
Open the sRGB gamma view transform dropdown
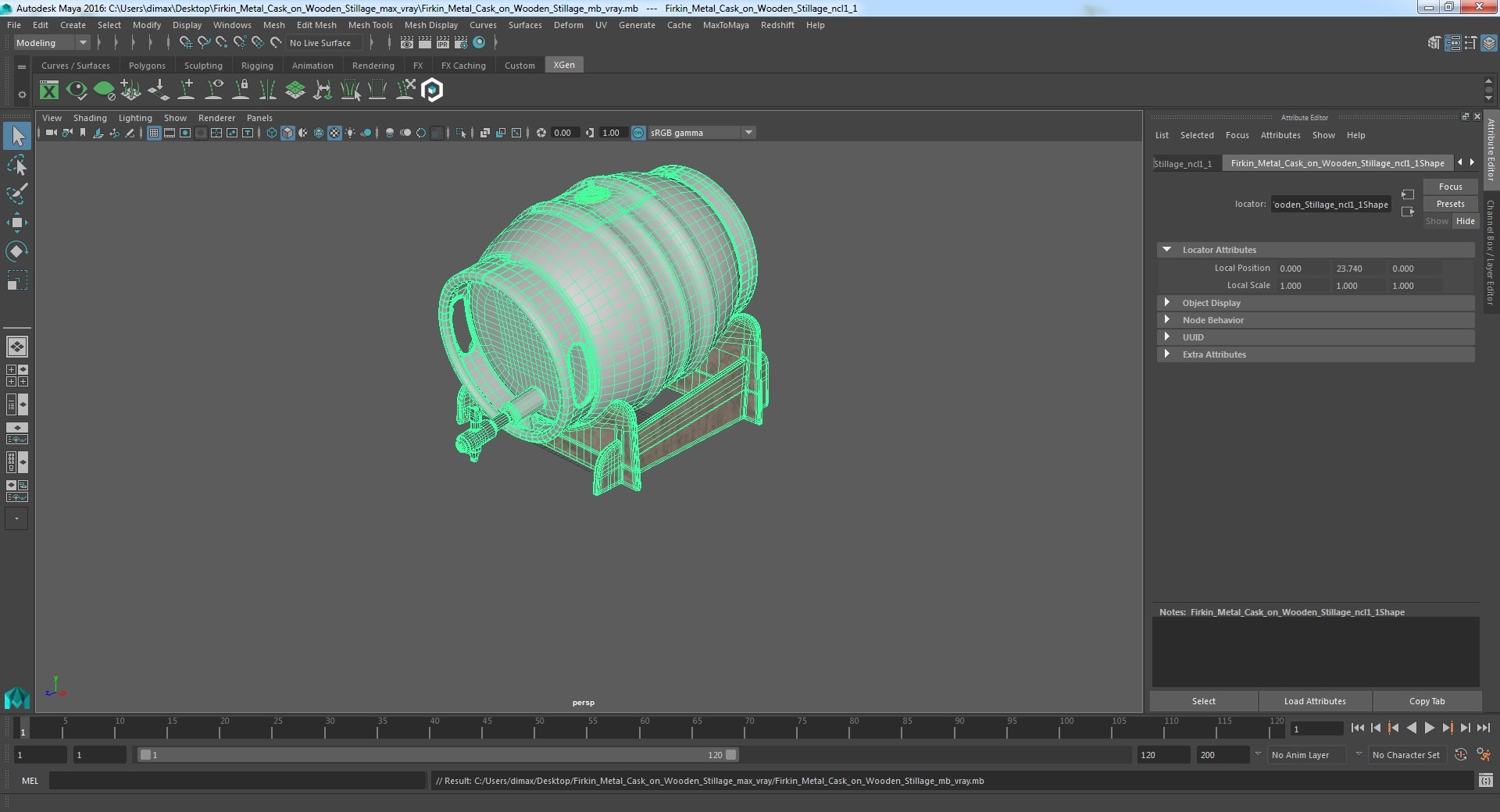(702, 133)
